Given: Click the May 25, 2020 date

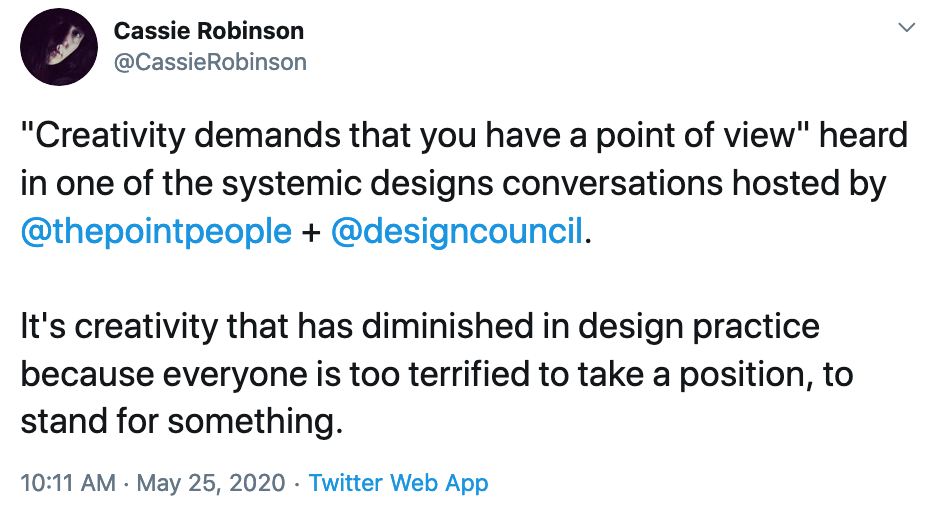Looking at the screenshot, I should coord(211,483).
